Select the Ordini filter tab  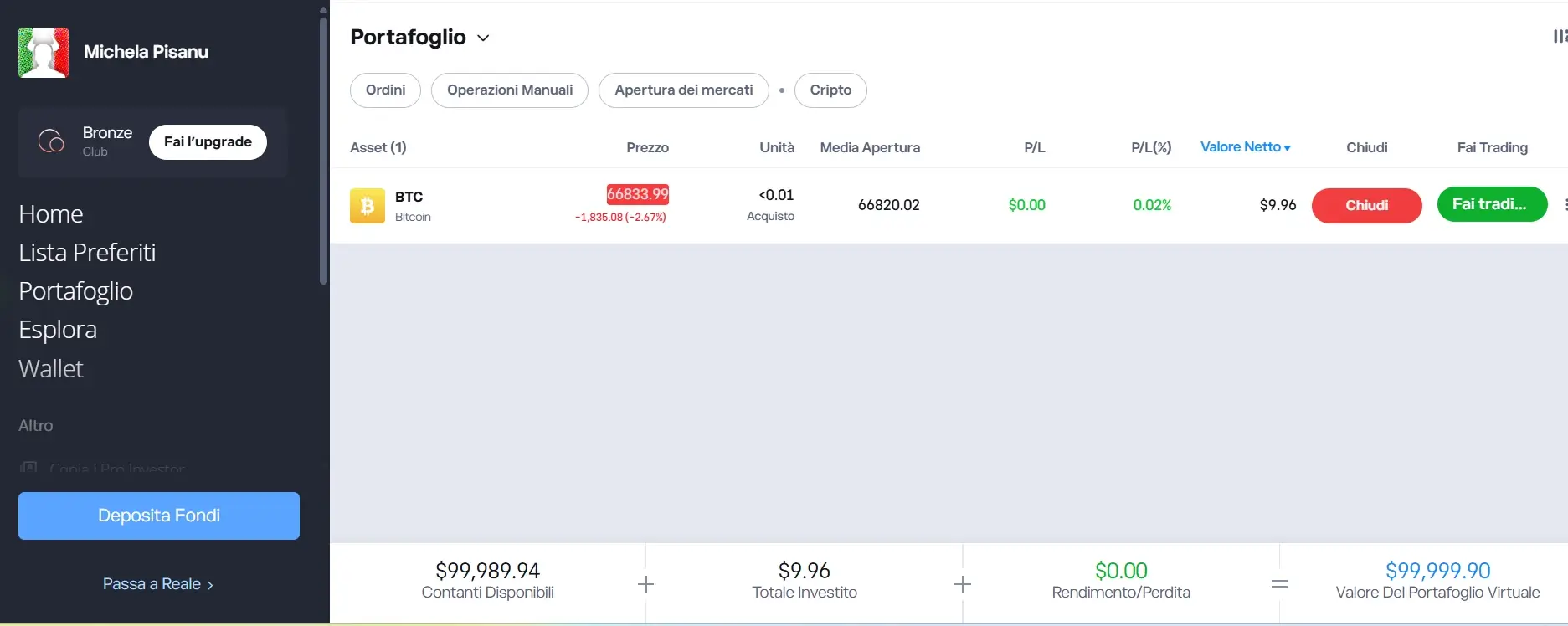pyautogui.click(x=385, y=90)
